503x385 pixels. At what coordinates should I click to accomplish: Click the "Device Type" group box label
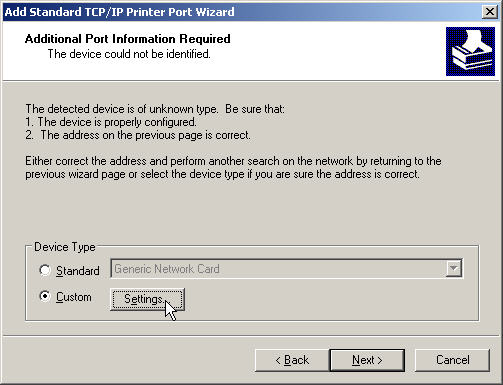coord(65,247)
